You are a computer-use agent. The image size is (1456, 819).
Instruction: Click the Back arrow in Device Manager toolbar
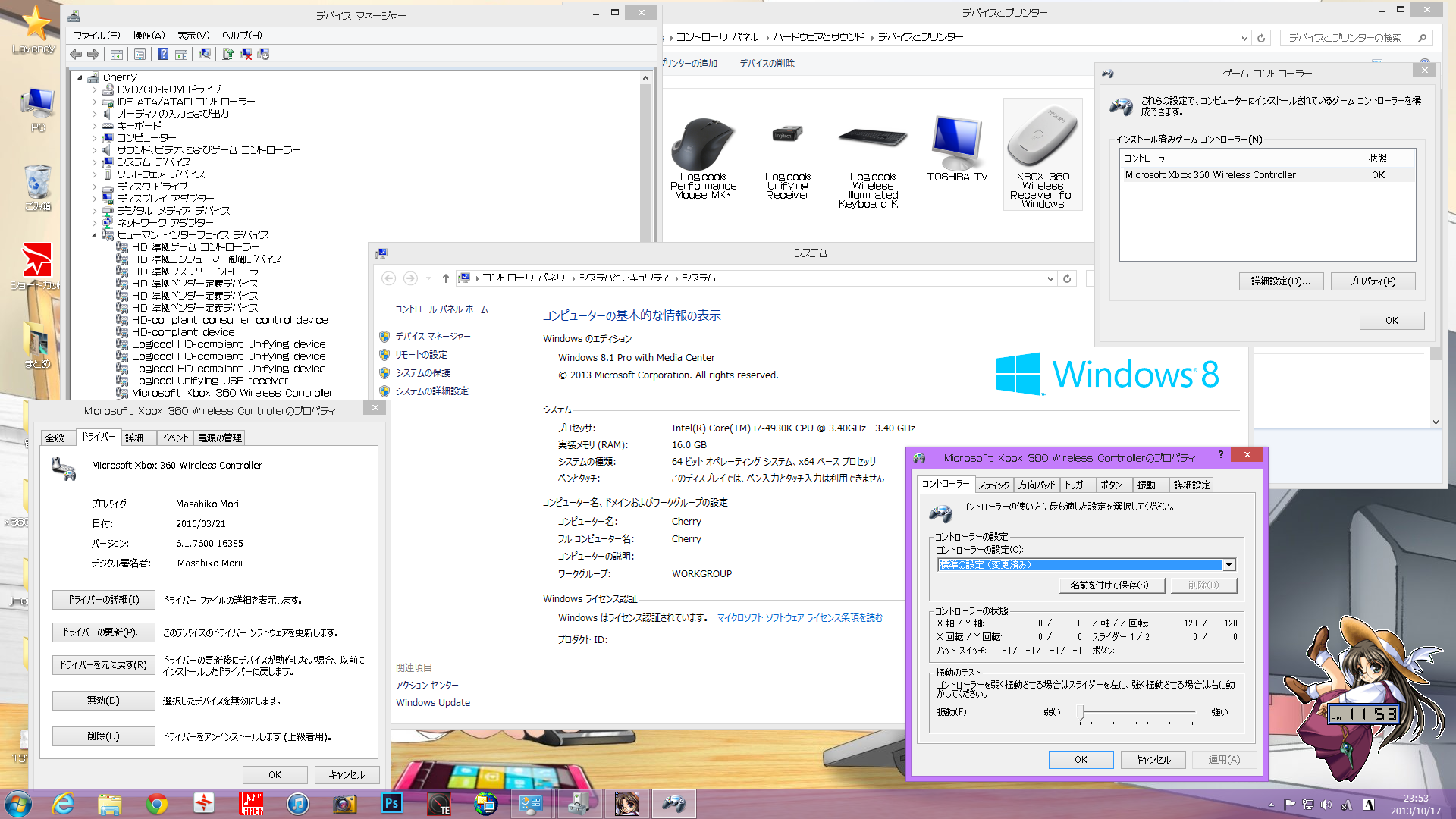click(x=76, y=54)
